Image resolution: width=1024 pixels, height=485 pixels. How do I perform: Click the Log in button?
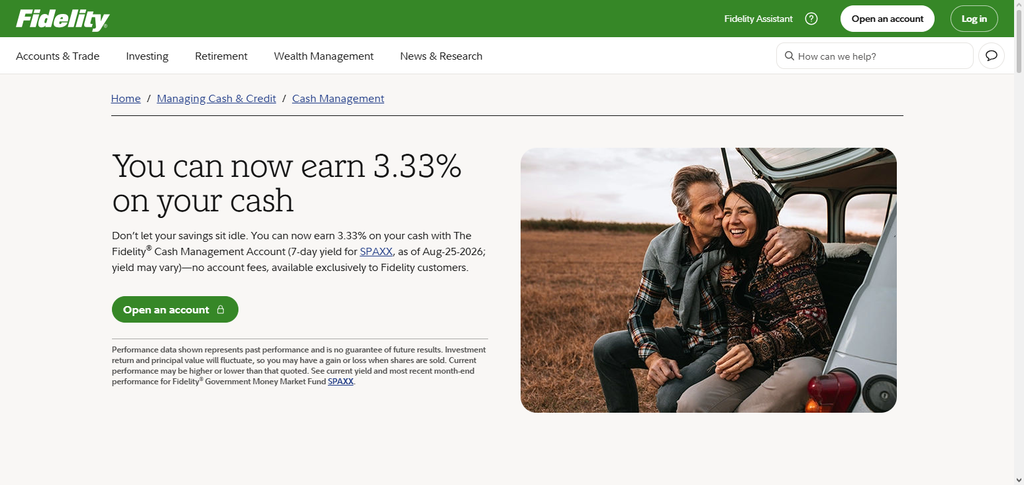pyautogui.click(x=974, y=19)
